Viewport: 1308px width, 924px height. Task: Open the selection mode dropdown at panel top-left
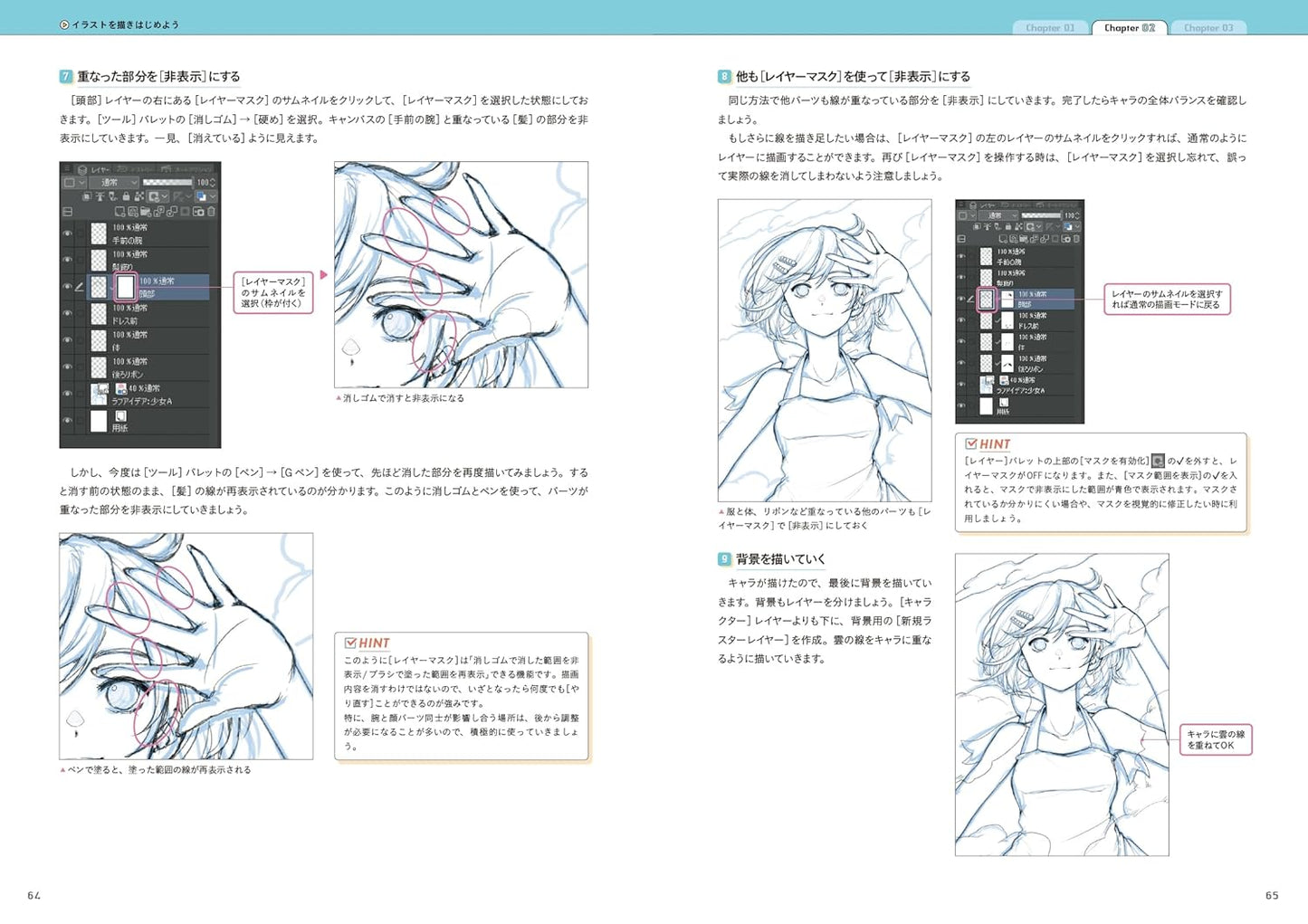(71, 181)
